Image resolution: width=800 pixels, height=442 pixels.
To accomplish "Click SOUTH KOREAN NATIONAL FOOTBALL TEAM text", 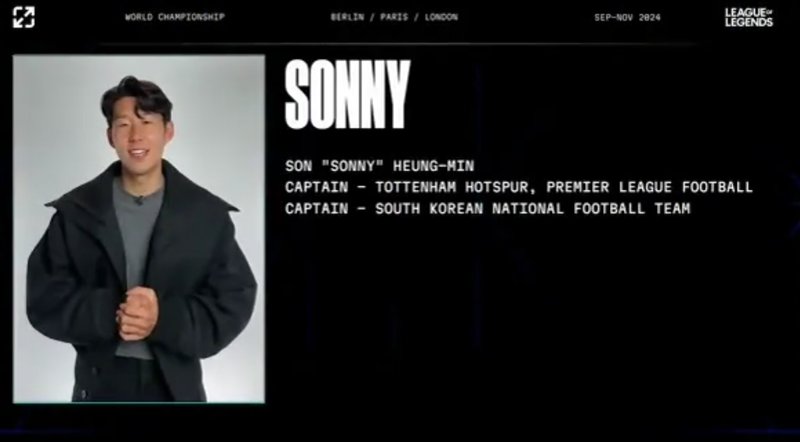I will point(533,209).
